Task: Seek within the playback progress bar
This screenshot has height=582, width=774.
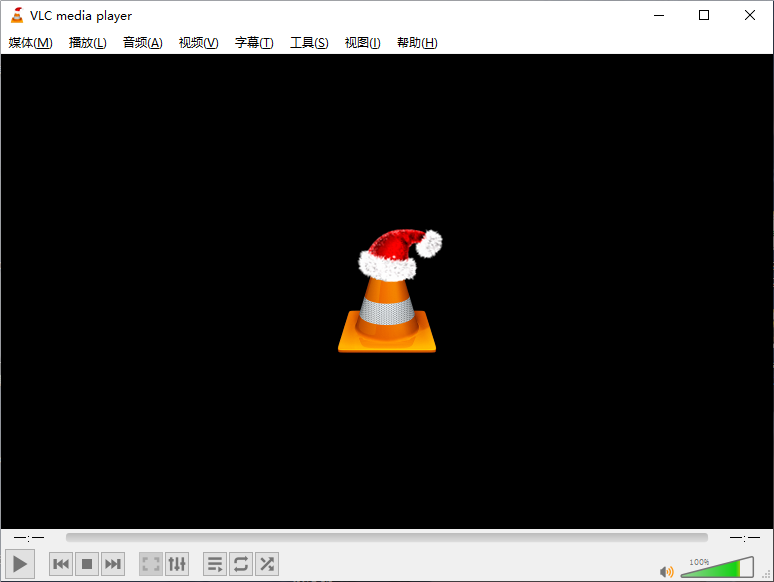Action: coord(387,537)
